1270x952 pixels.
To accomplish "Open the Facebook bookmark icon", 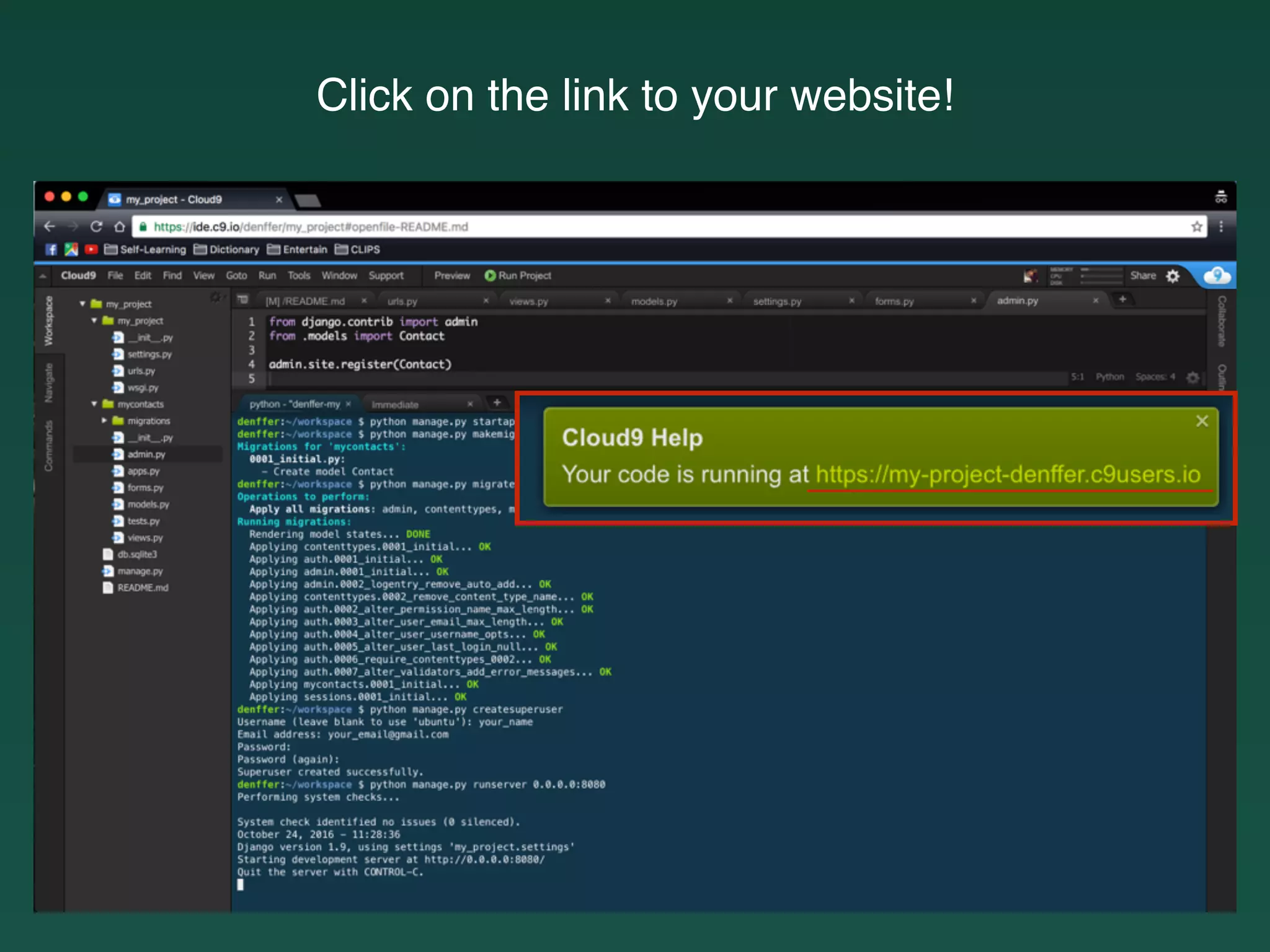I will point(51,249).
